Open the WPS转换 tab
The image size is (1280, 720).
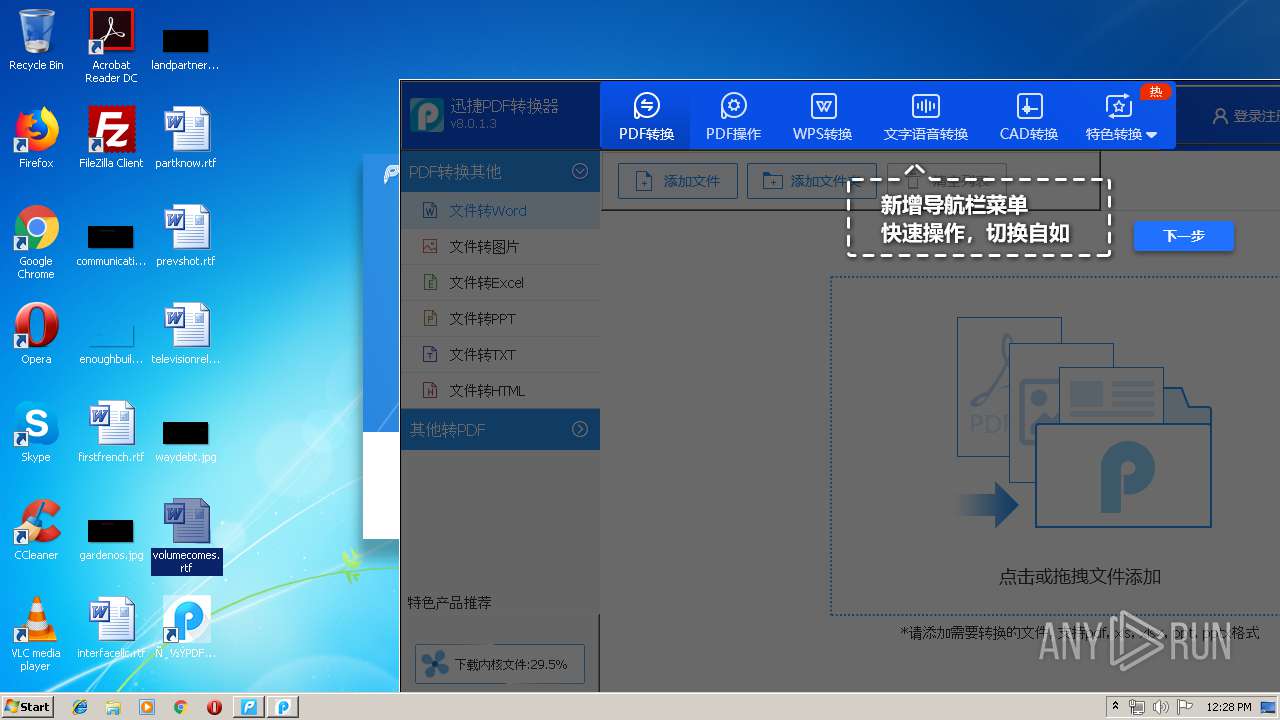[x=823, y=116]
